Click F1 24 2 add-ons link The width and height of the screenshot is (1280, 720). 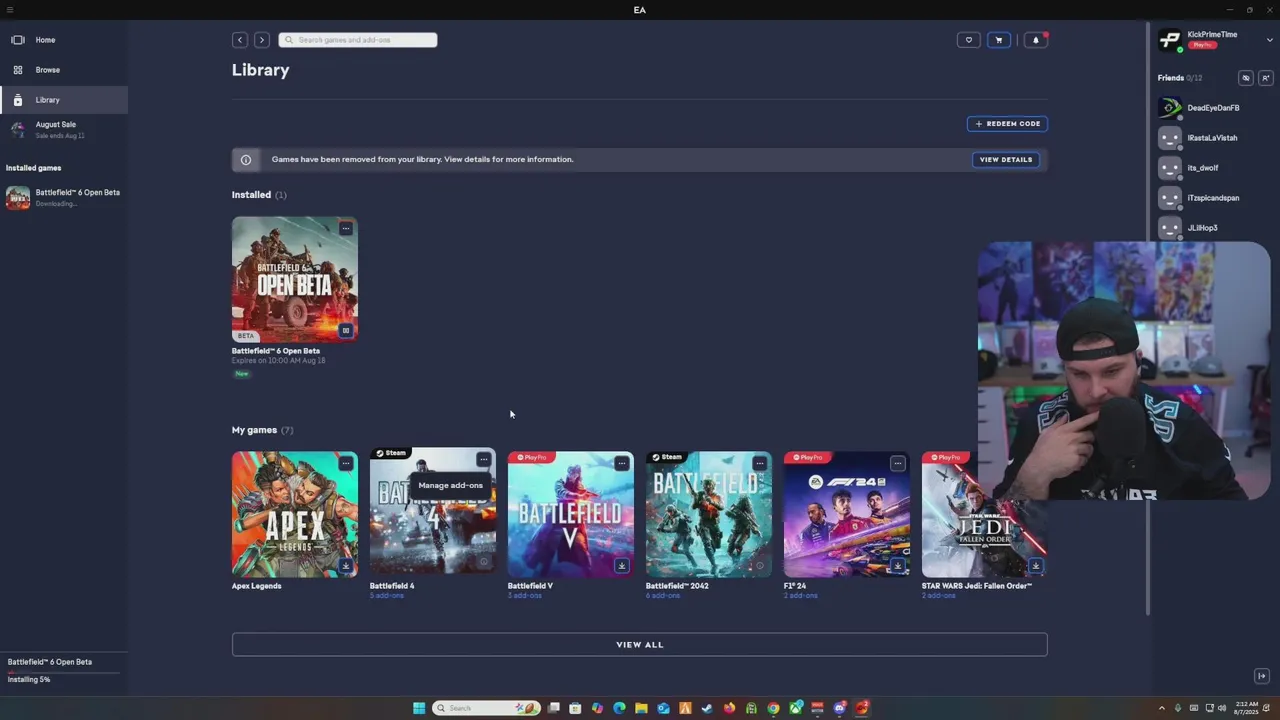click(x=801, y=596)
